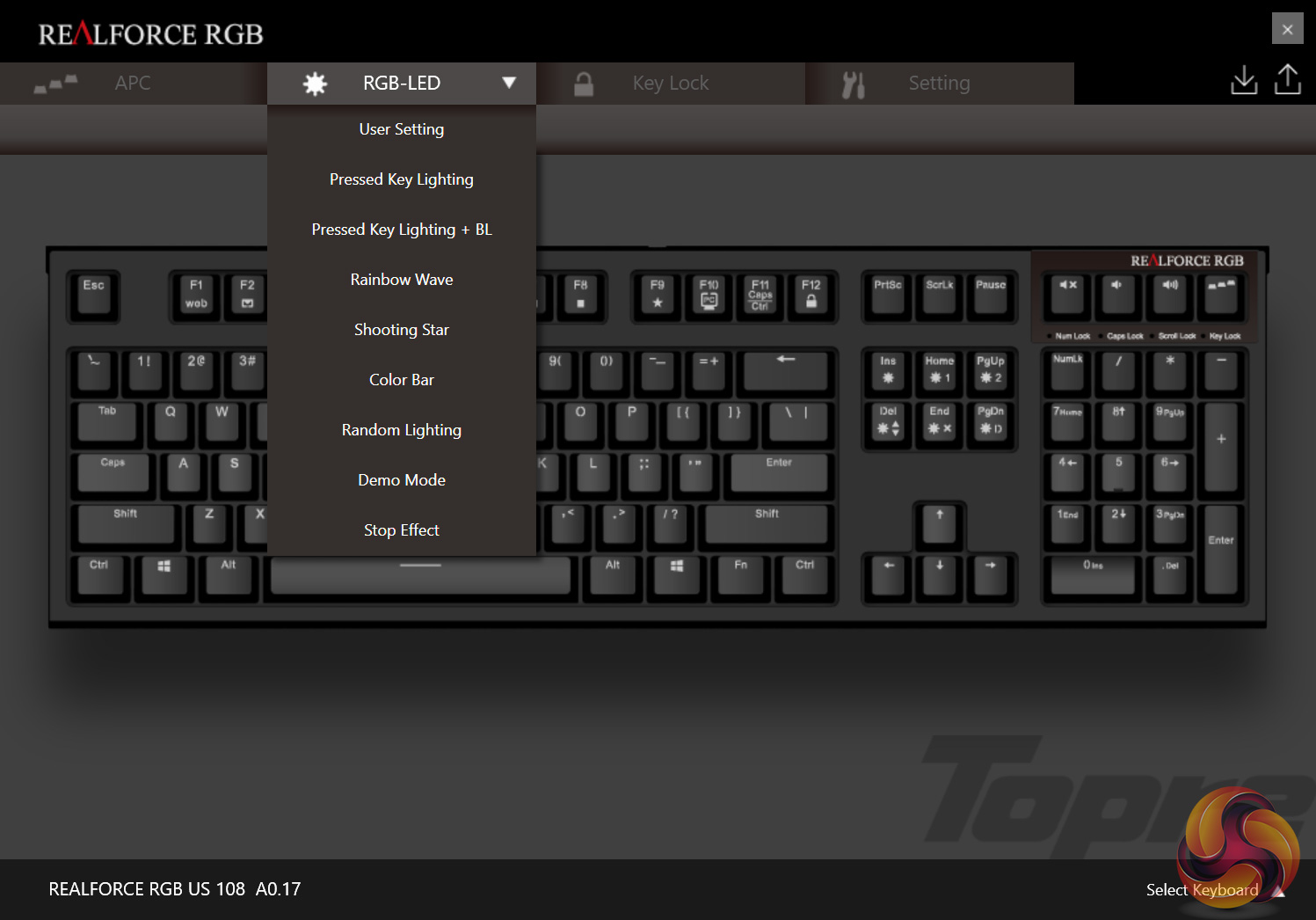The height and width of the screenshot is (920, 1316).
Task: Click the F2 mail key
Action: [x=247, y=296]
